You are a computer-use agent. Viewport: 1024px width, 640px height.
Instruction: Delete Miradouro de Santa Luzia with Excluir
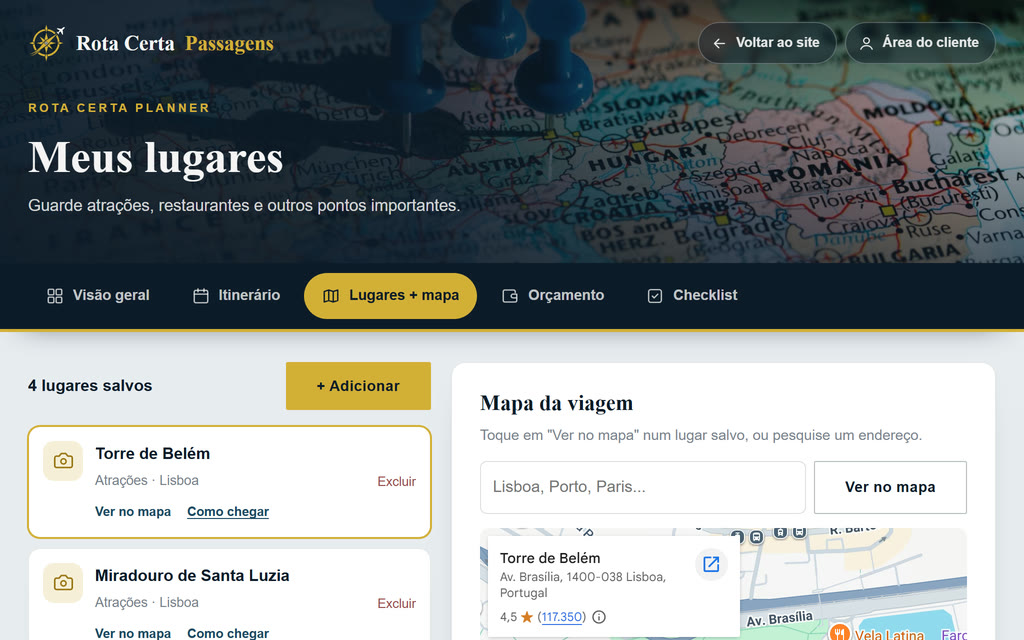click(396, 603)
